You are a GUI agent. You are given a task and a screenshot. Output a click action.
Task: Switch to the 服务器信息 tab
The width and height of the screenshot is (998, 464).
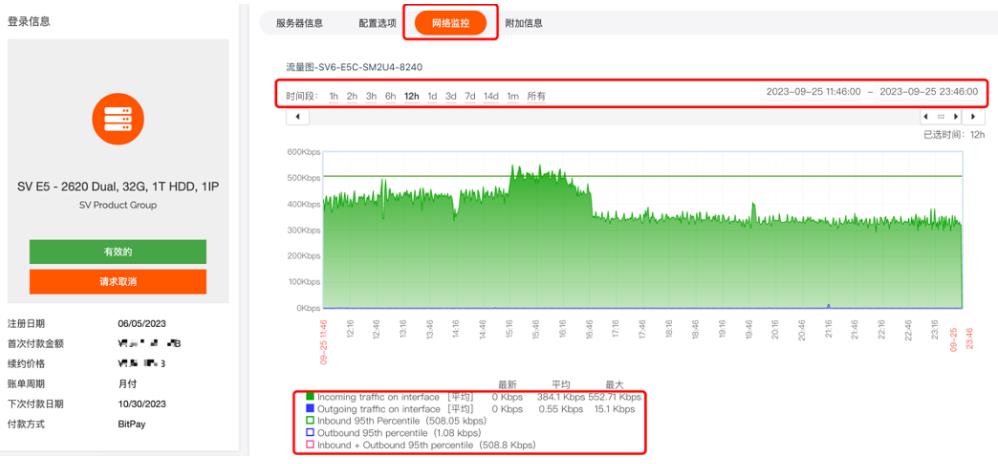pos(299,23)
